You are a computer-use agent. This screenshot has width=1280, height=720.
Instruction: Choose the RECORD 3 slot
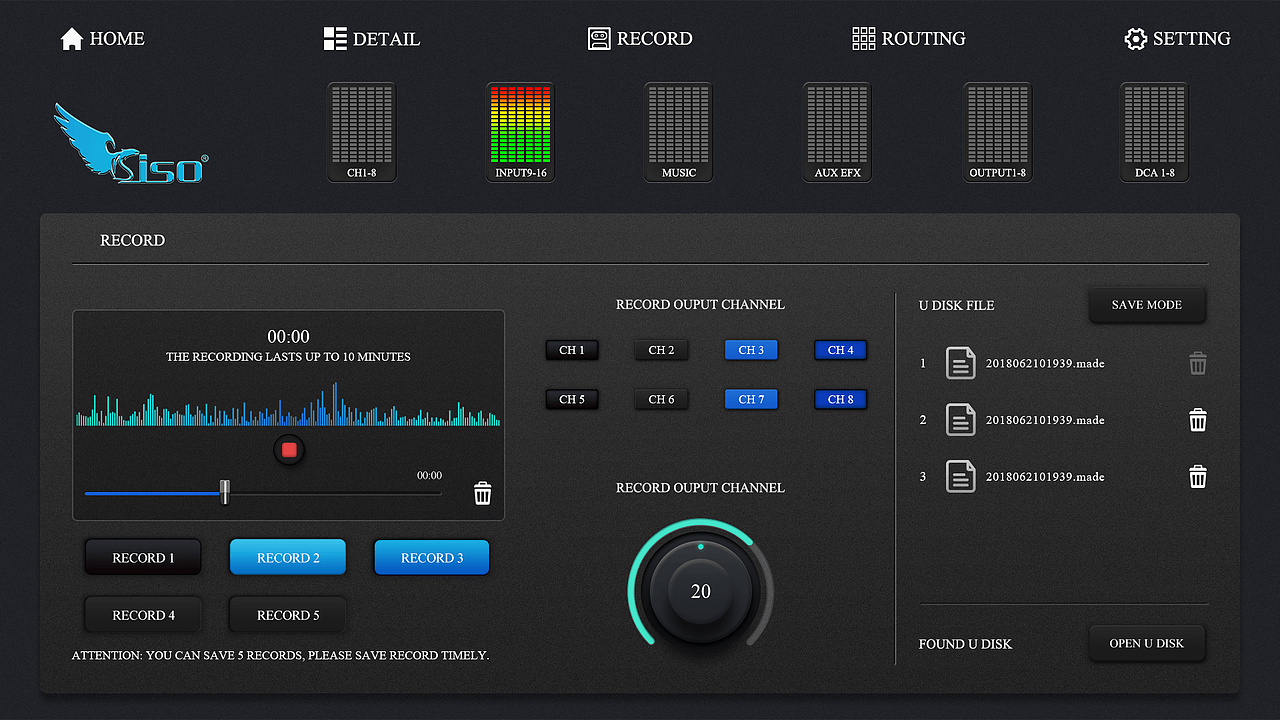point(432,558)
